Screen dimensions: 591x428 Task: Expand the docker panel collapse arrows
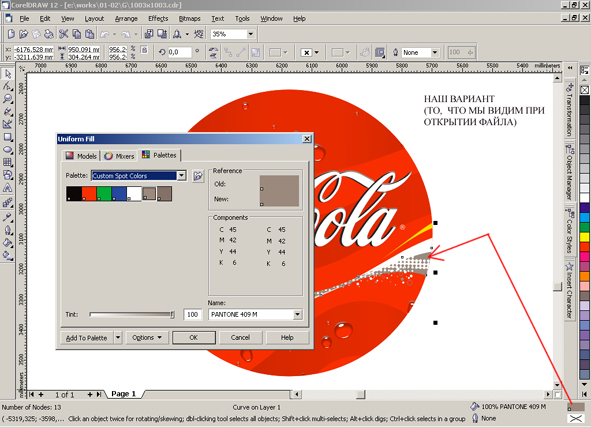[x=570, y=68]
